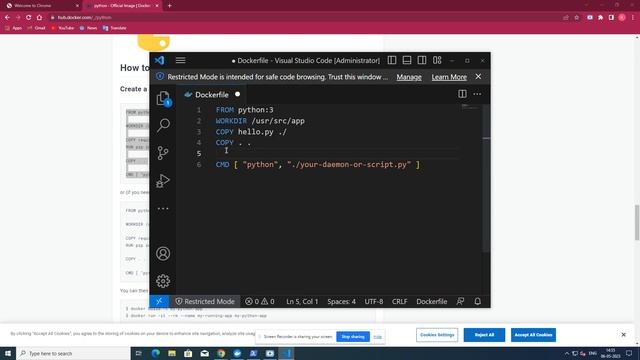Open the Gmail bookmark
Image resolution: width=640 pixels, height=360 pixels.
(37, 28)
